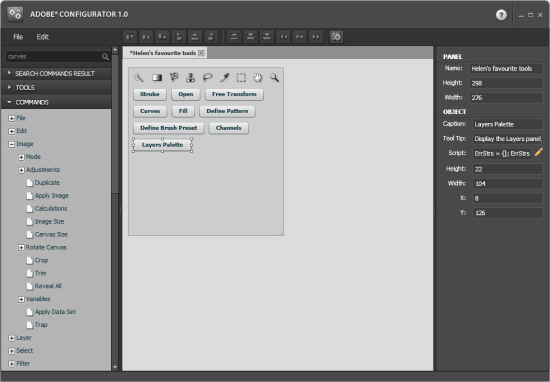Open the File menu
Viewport: 550px width, 382px height.
tap(18, 37)
